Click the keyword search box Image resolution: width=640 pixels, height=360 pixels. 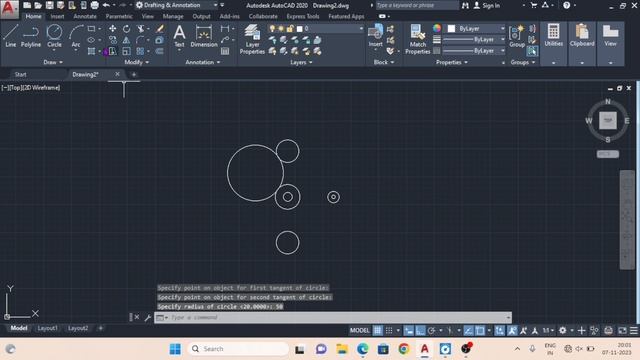[416, 5]
